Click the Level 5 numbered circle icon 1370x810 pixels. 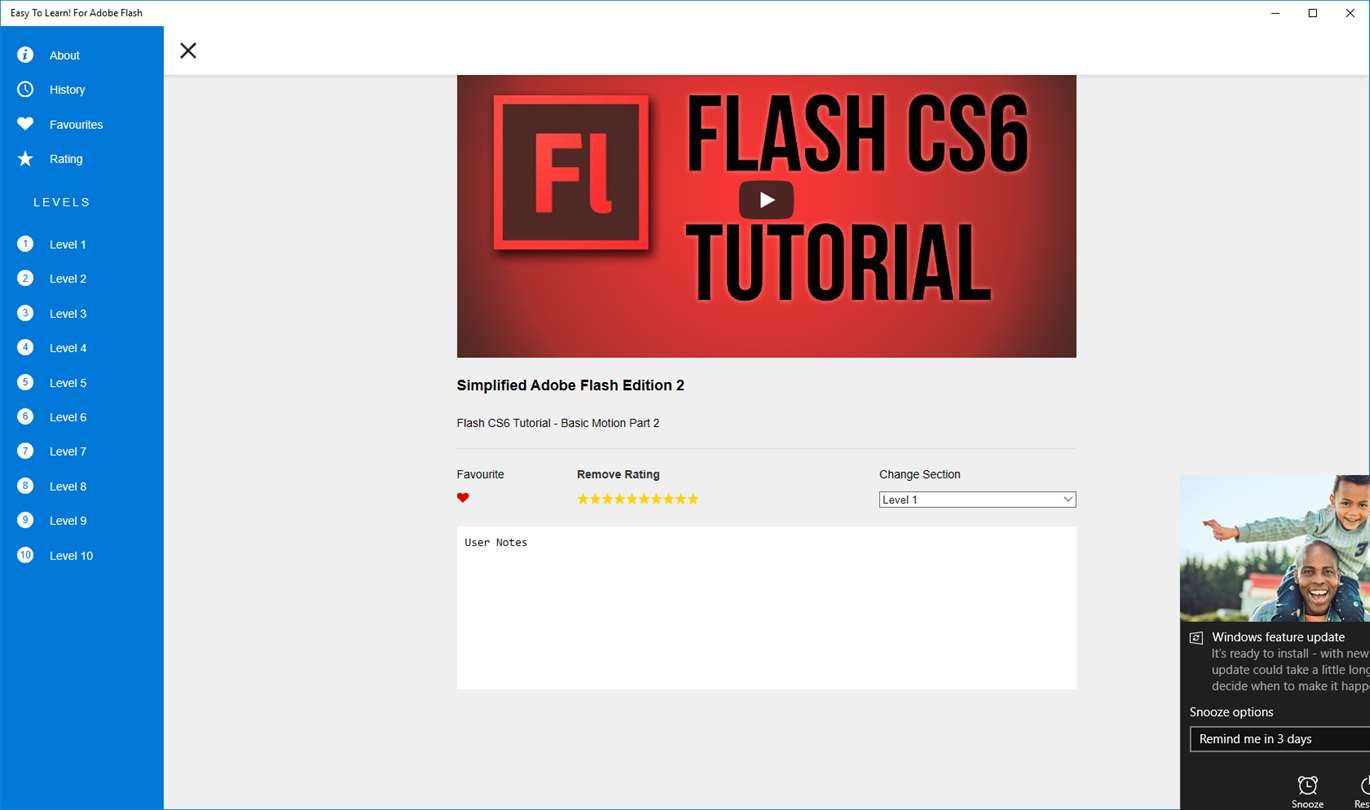pos(25,382)
